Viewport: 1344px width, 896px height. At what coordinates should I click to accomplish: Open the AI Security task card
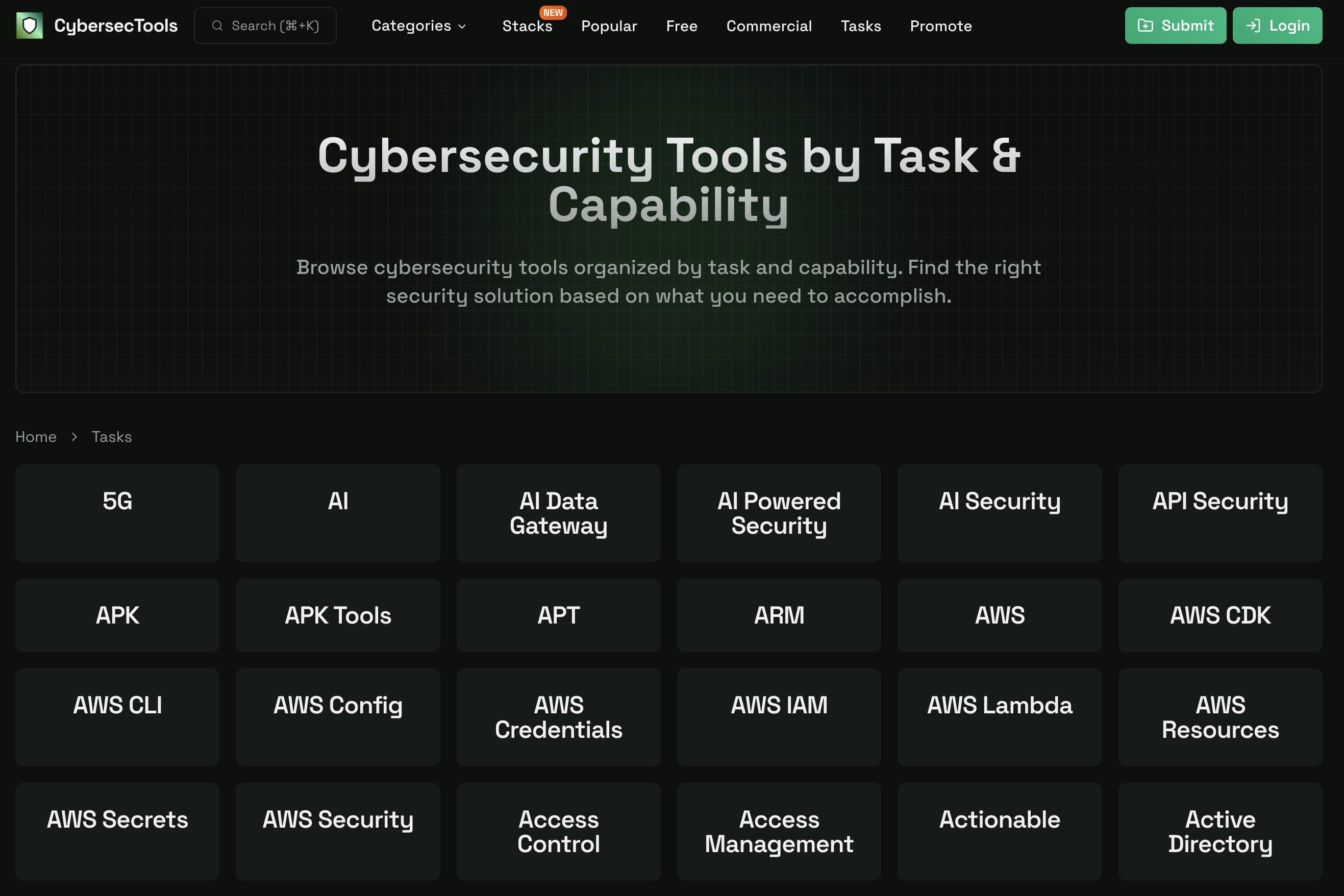pyautogui.click(x=1000, y=513)
